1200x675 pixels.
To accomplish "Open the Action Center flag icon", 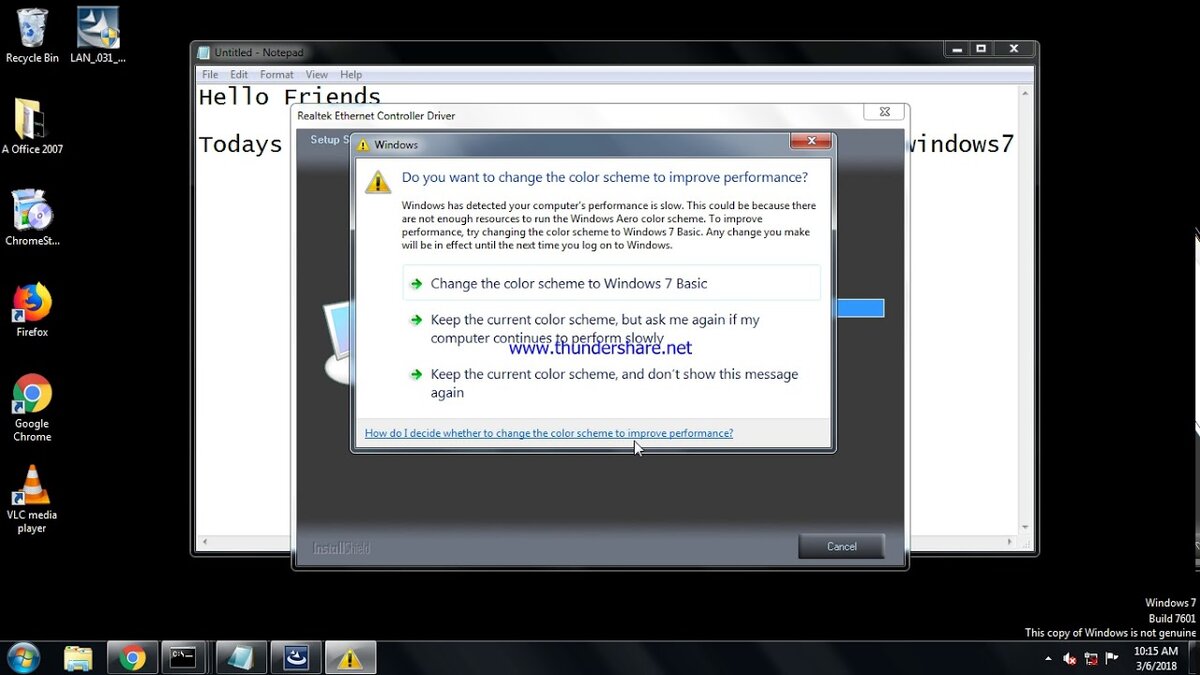I will click(1112, 659).
